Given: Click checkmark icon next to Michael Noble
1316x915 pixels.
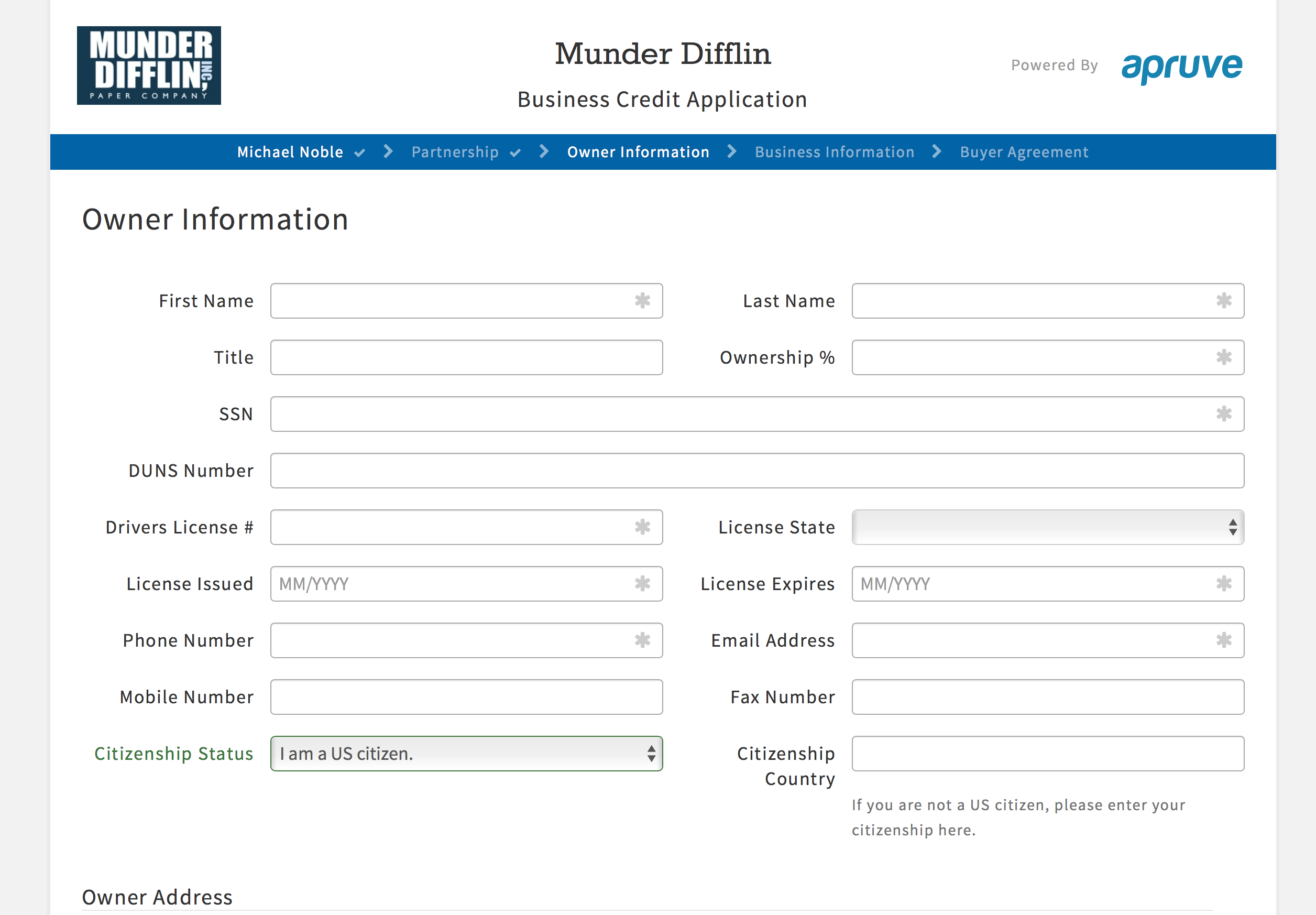Looking at the screenshot, I should pyautogui.click(x=359, y=152).
